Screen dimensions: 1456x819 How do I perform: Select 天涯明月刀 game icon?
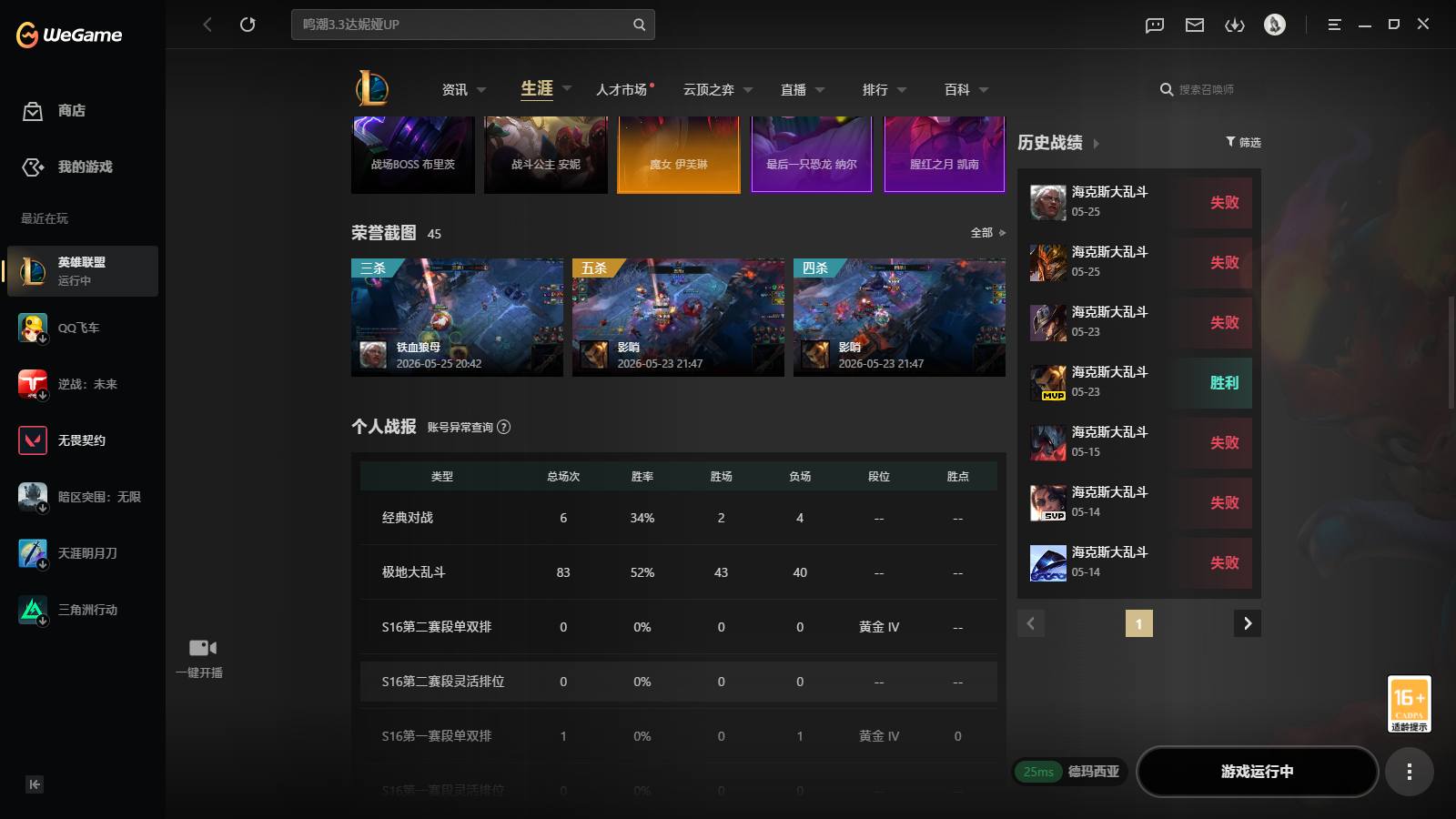click(x=33, y=553)
